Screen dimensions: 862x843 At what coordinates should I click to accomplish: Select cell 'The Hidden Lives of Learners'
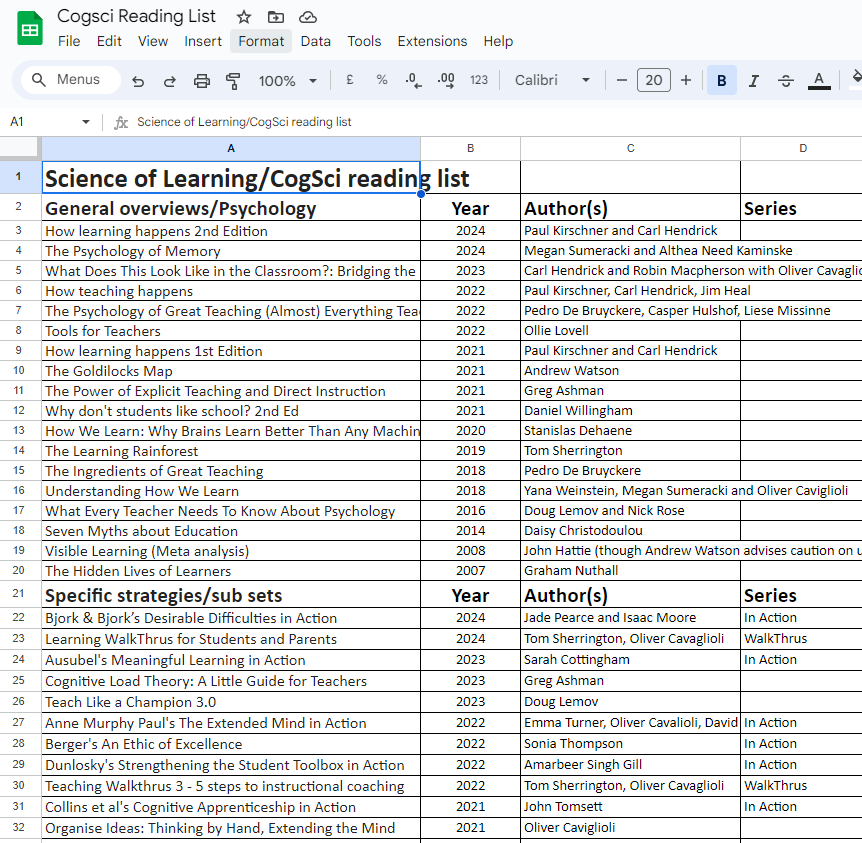(x=231, y=571)
